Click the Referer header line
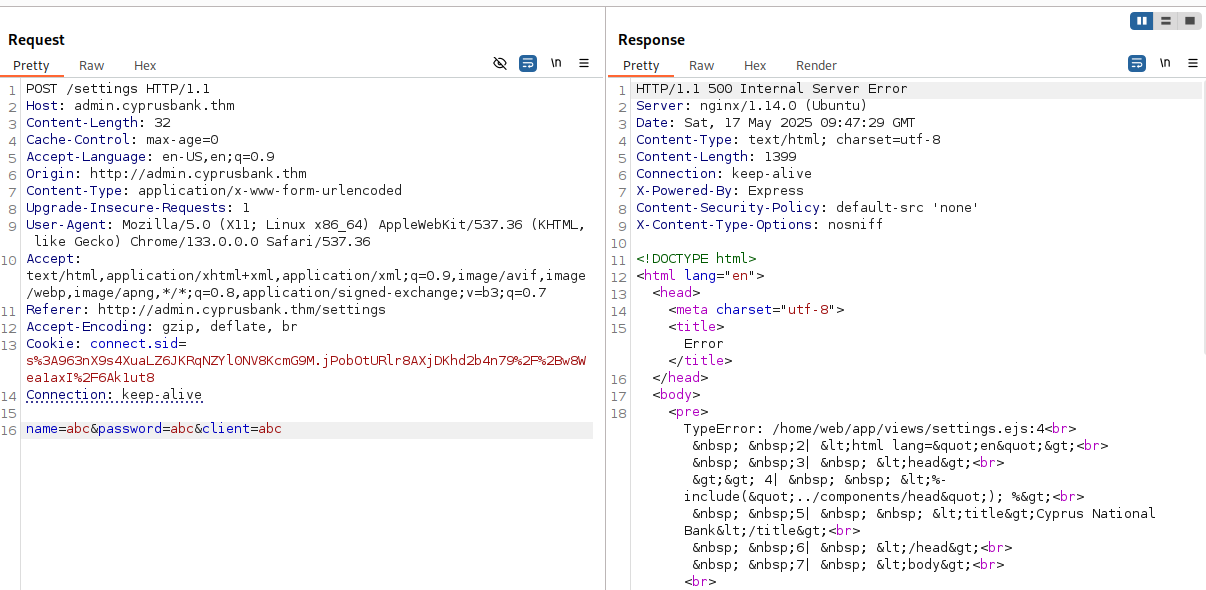Viewport: 1206px width, 590px height. [x=206, y=310]
